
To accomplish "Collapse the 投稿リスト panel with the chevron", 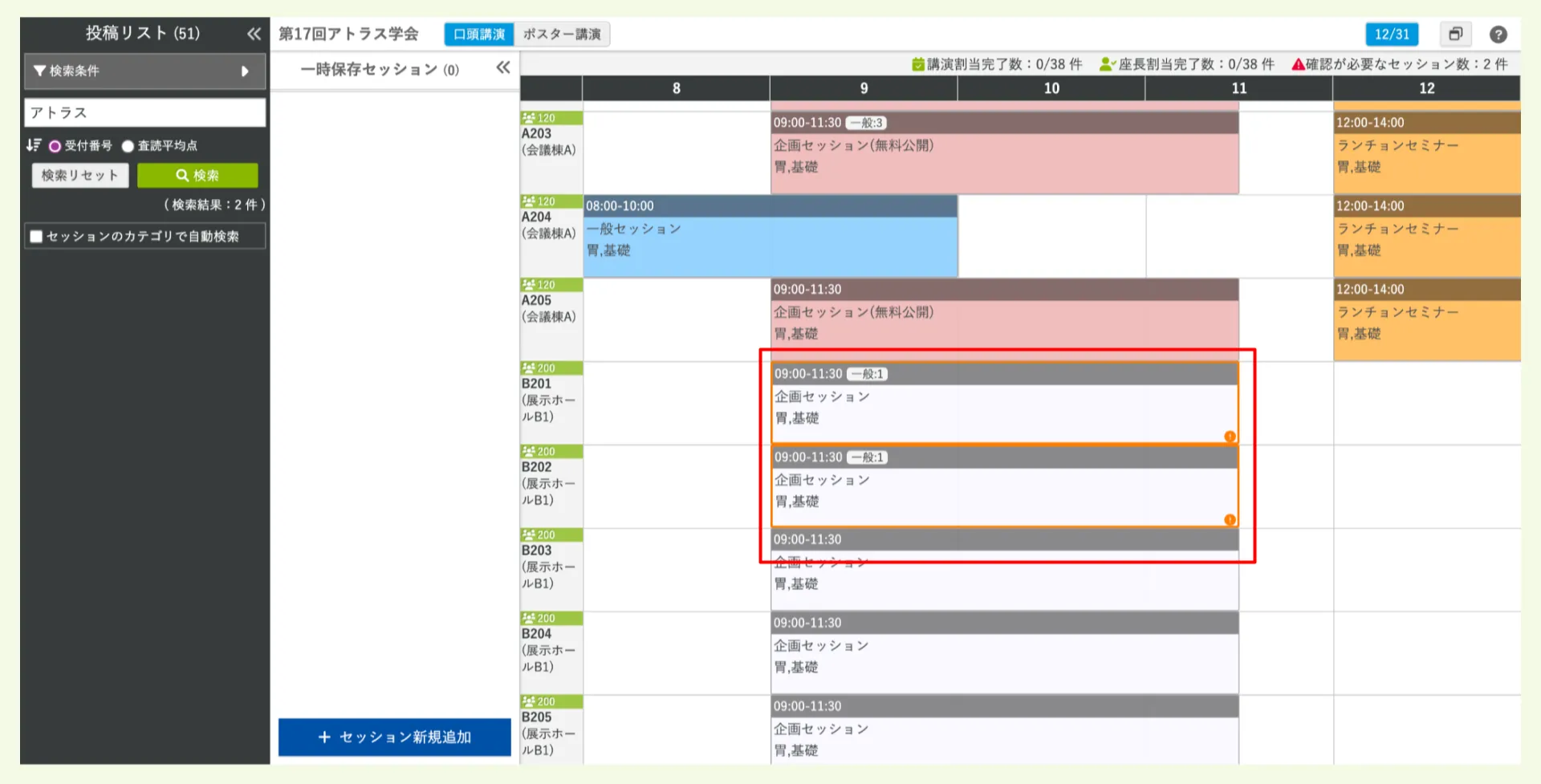I will [x=254, y=34].
